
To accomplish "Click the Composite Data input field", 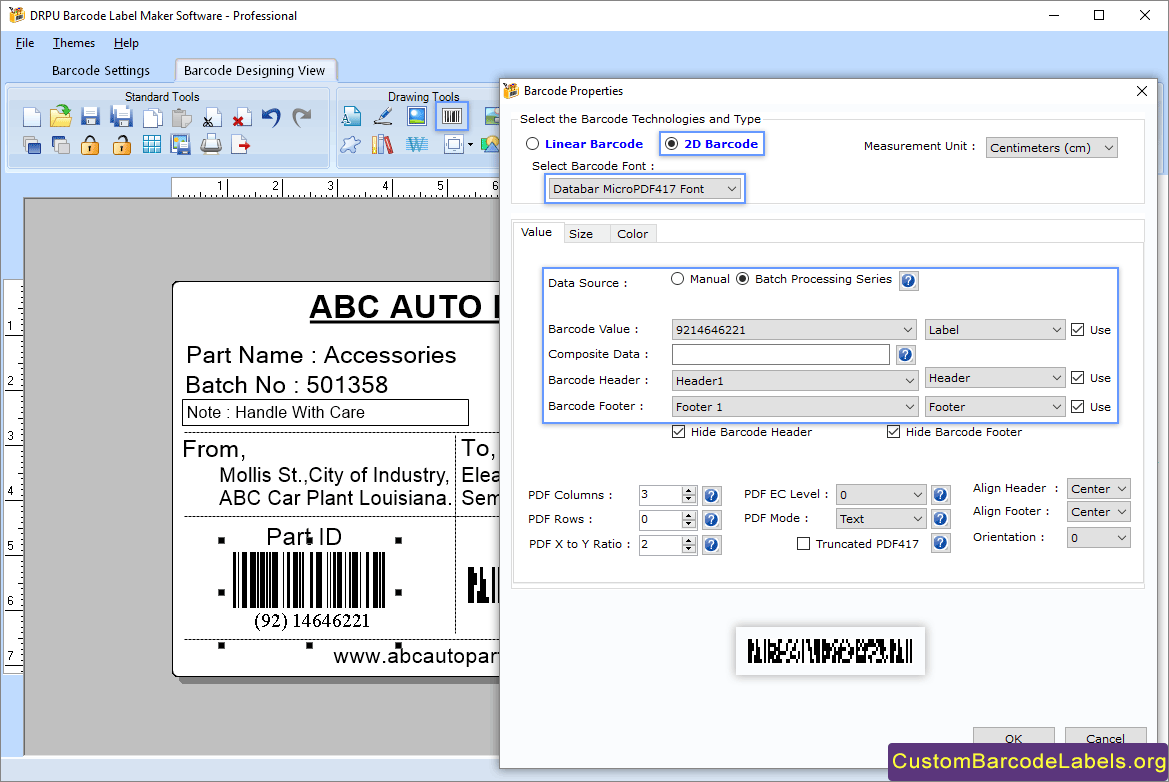I will point(781,355).
